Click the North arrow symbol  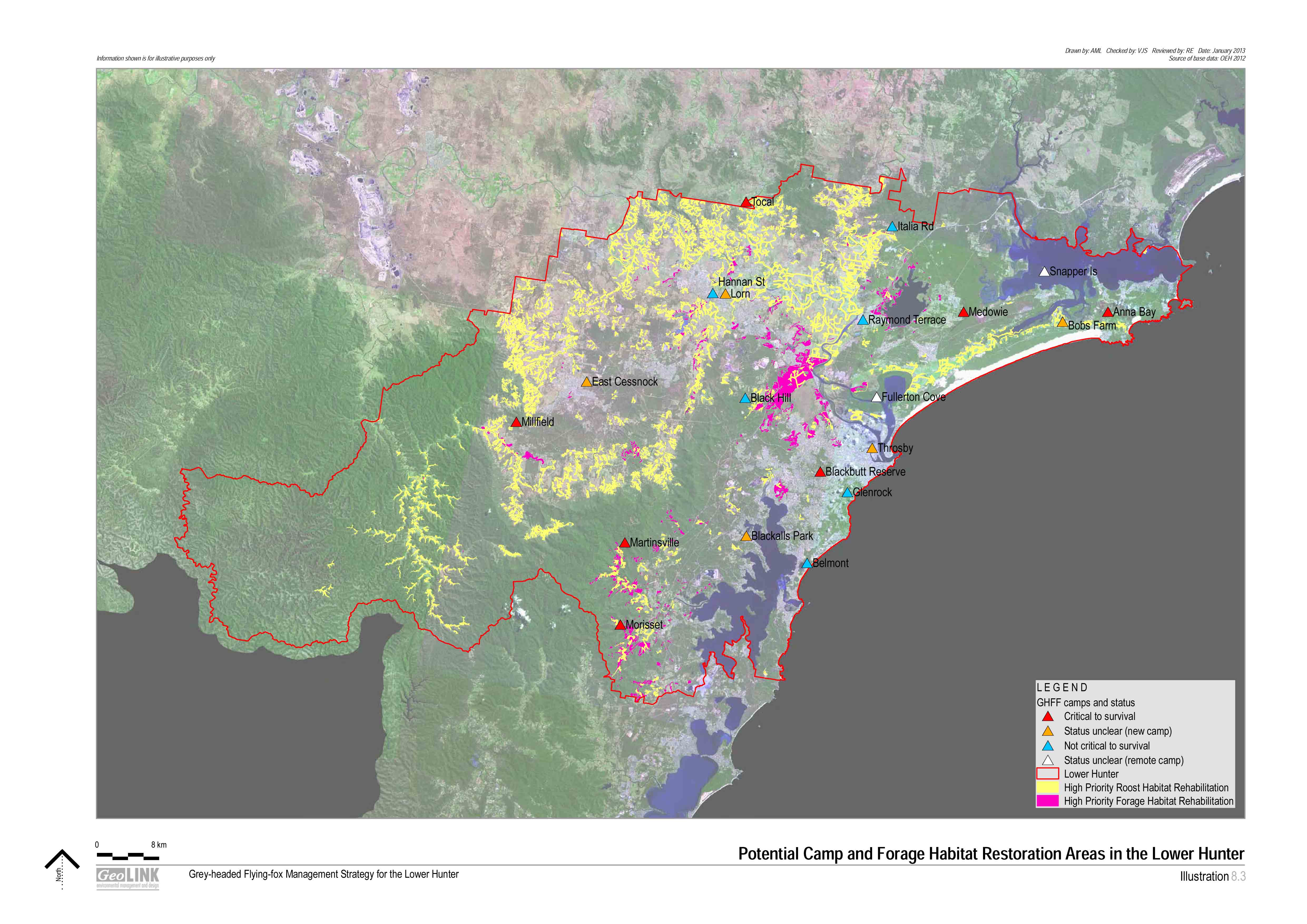click(62, 869)
